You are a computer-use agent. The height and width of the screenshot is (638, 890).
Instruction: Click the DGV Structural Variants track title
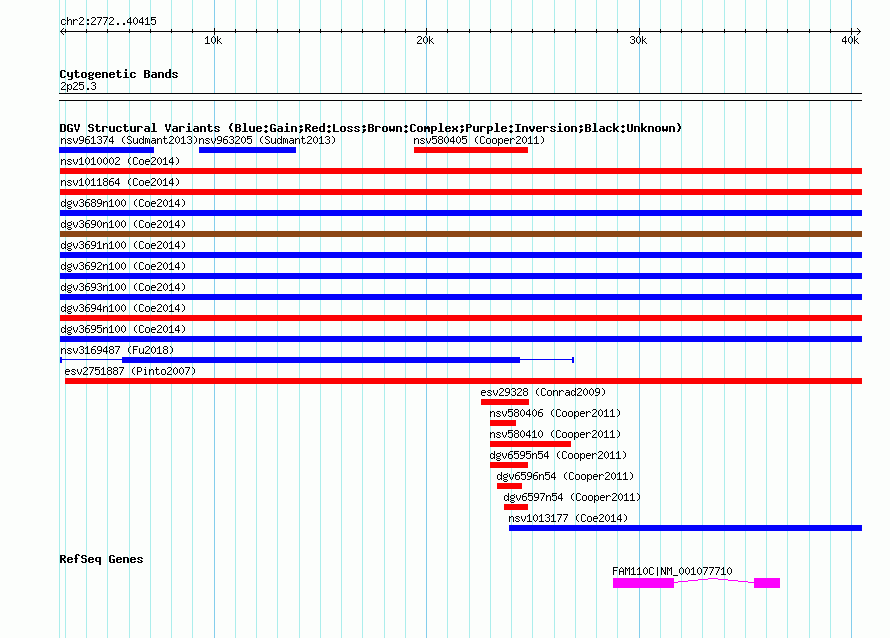pos(371,128)
